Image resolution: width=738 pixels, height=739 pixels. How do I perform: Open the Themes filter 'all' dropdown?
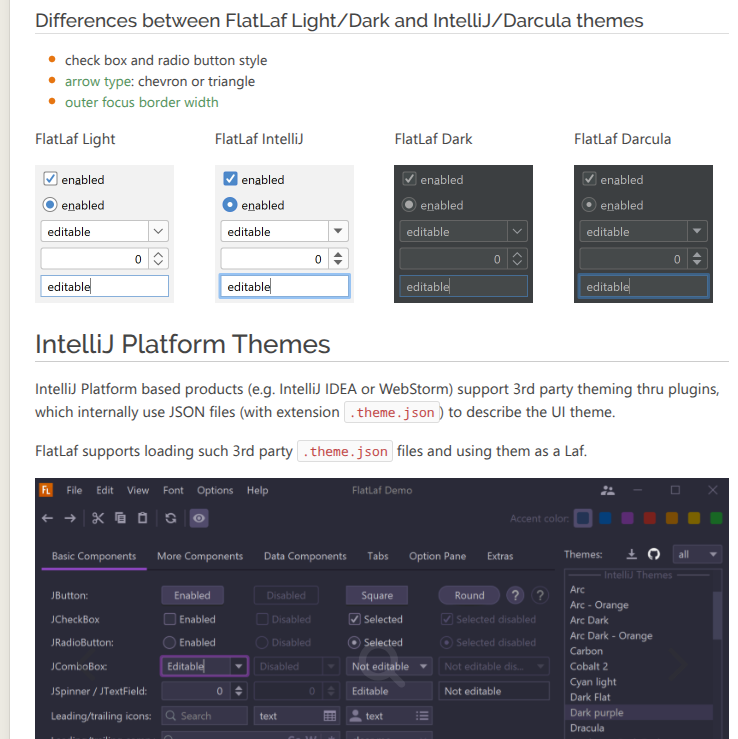[697, 555]
